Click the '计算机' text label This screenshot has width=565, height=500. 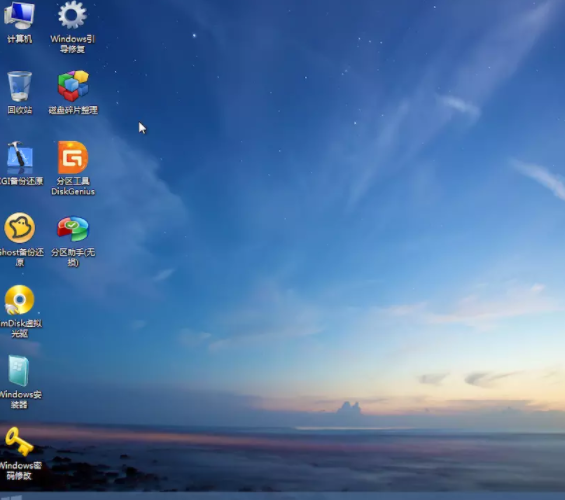[x=19, y=39]
